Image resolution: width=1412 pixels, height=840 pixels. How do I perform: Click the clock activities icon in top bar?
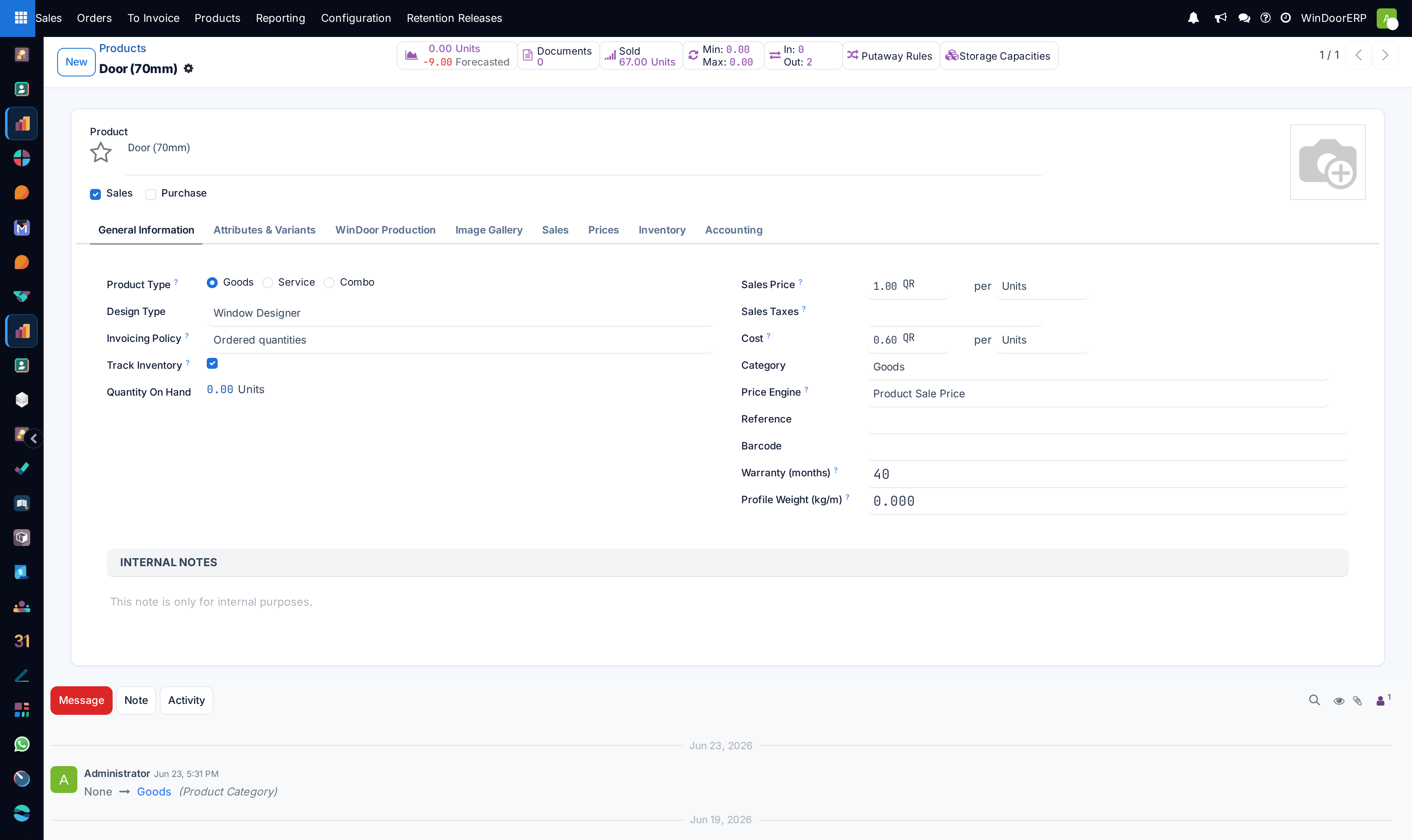tap(1286, 18)
